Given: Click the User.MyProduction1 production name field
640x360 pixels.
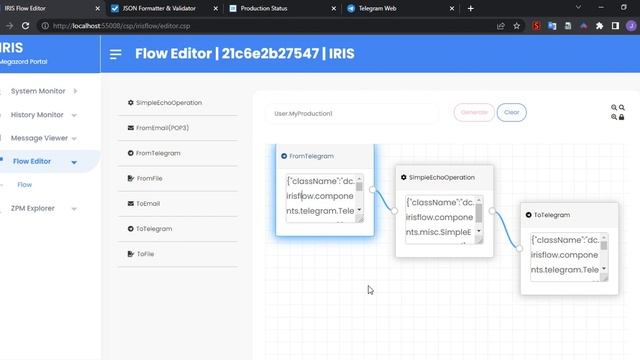Looking at the screenshot, I should tap(352, 113).
